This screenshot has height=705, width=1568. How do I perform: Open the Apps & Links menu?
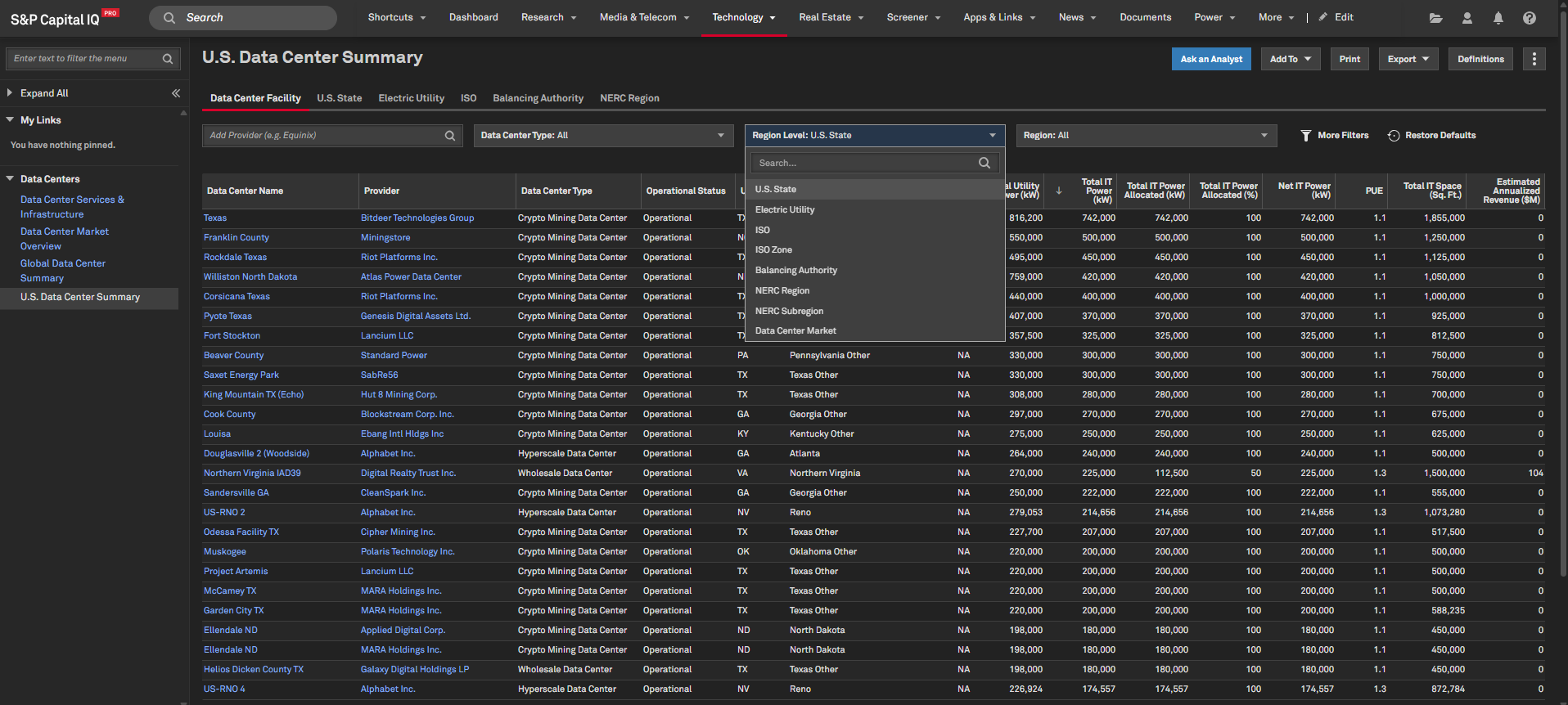999,17
